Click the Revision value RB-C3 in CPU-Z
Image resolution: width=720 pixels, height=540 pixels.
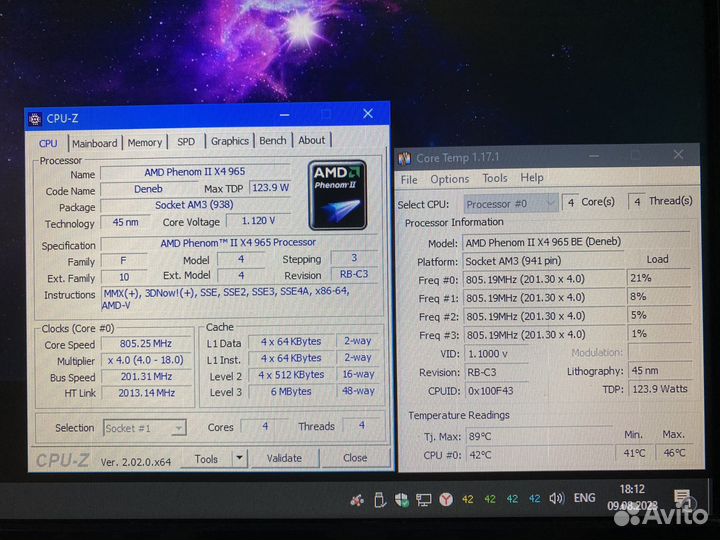pos(354,274)
